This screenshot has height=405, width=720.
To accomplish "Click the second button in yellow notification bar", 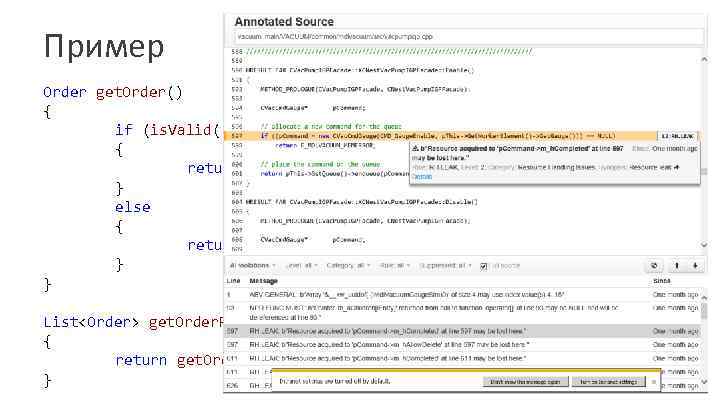I will click(x=608, y=382).
